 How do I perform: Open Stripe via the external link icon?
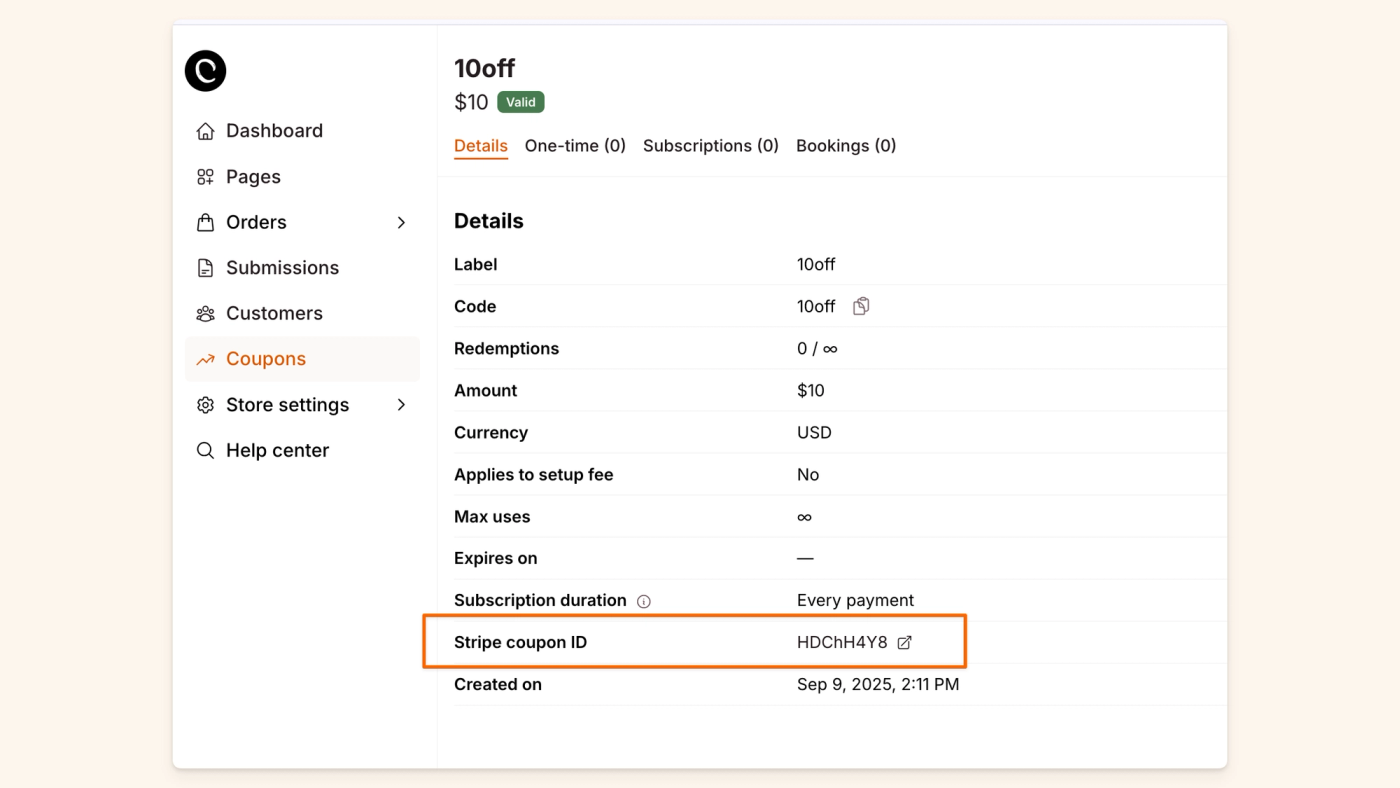(905, 642)
